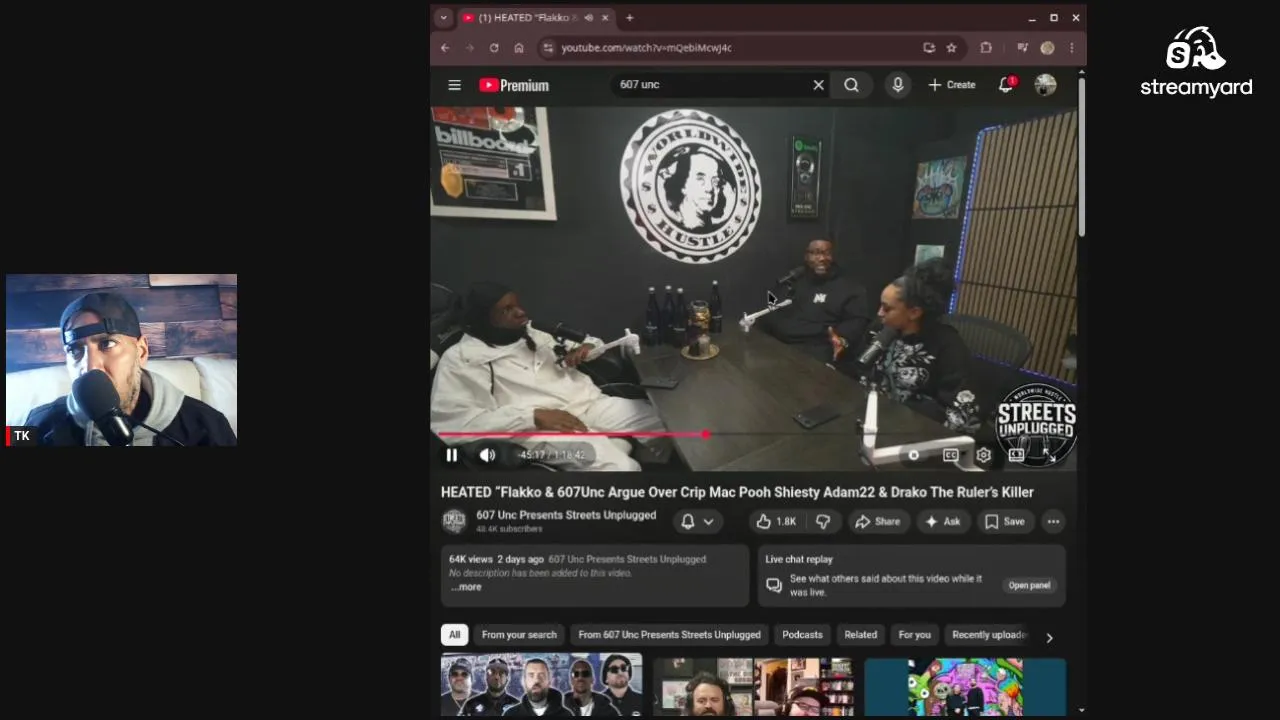
Task: Go back in the browser
Action: point(445,48)
